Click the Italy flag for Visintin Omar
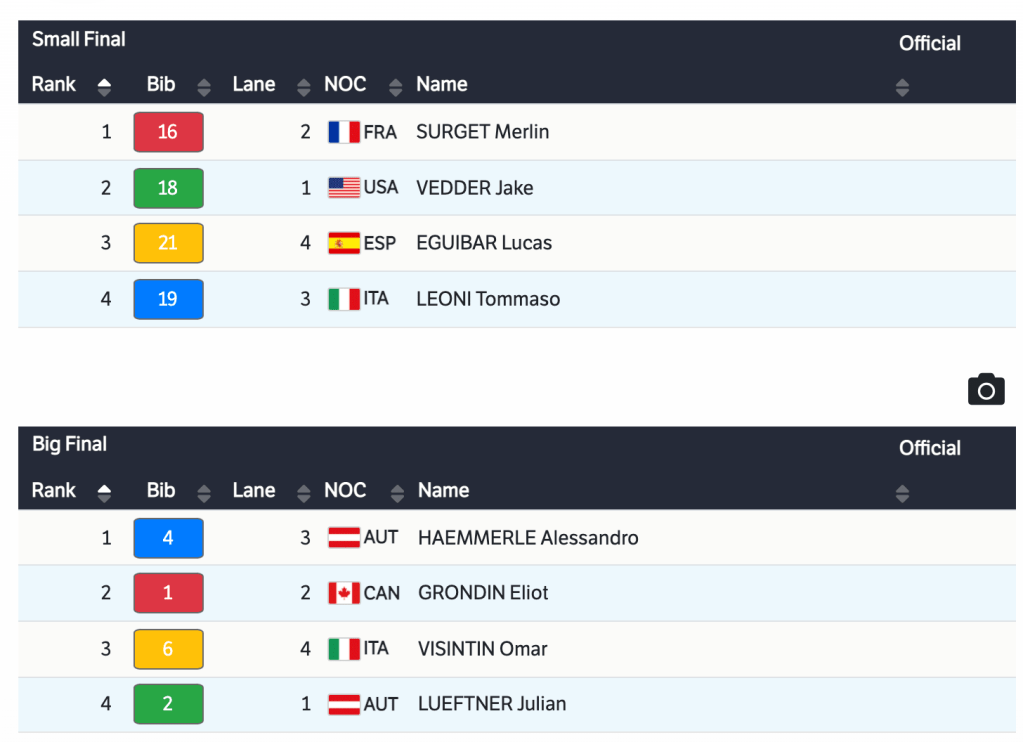Screen dimensions: 1023x742 click(343, 649)
